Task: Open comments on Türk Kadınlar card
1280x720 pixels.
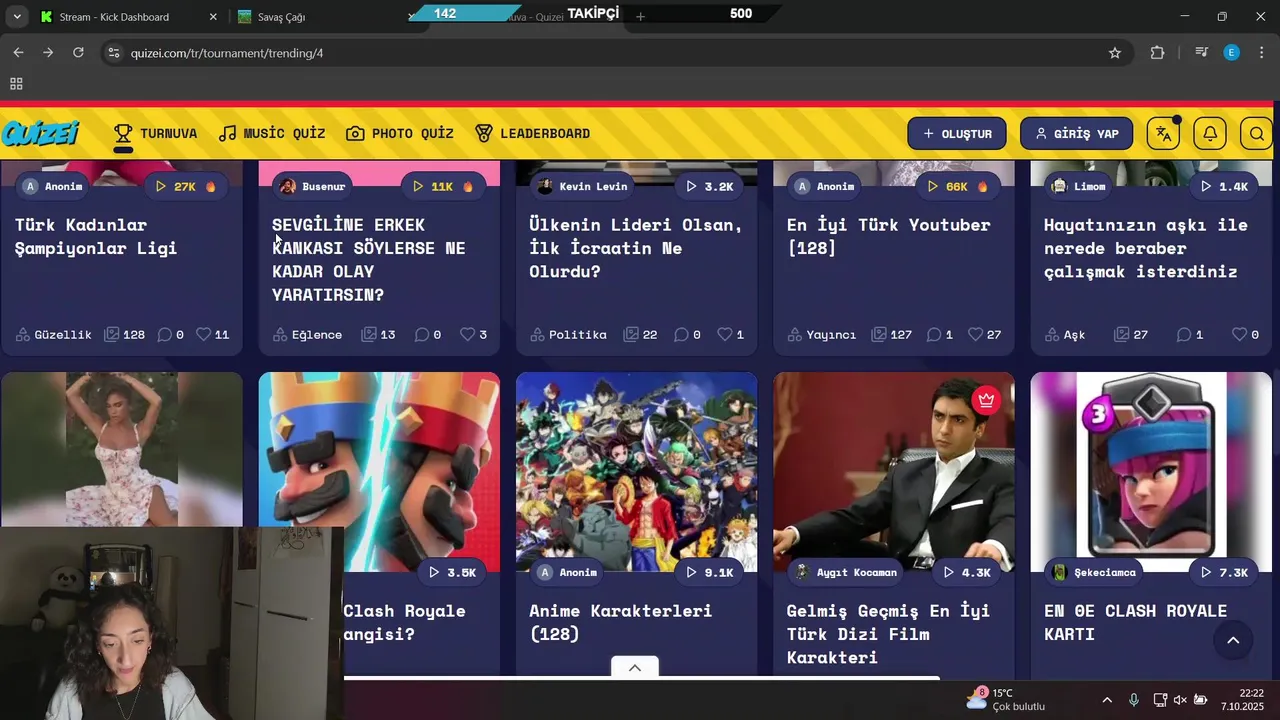Action: [165, 334]
